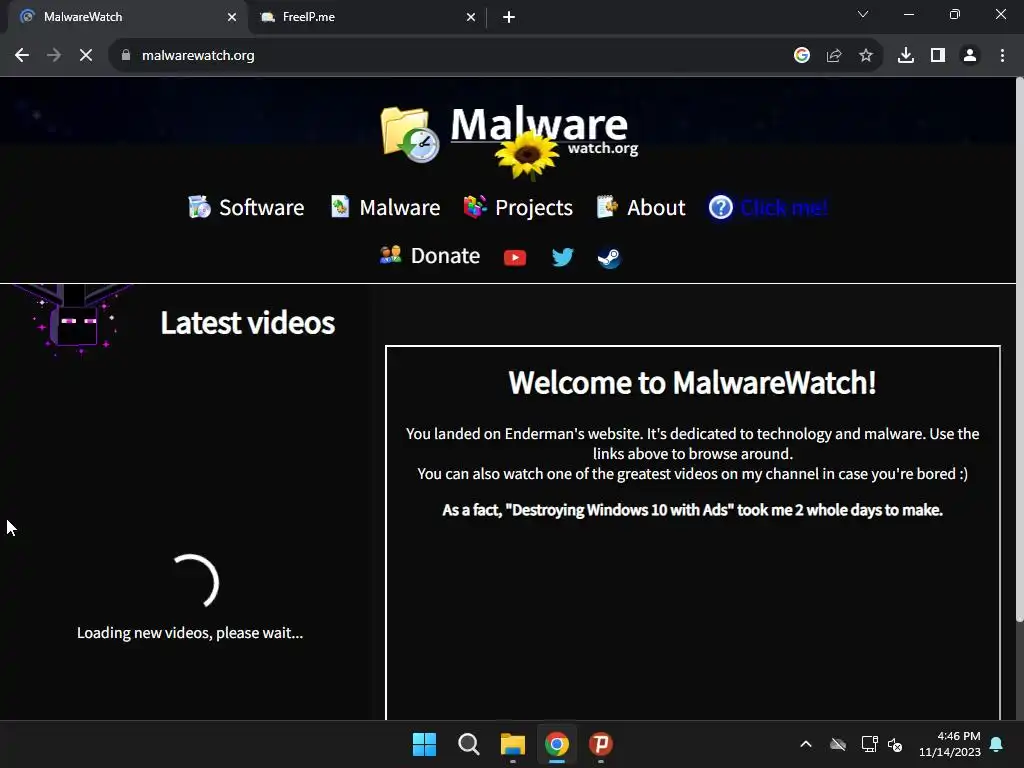Close the MalwareWatch tab
The height and width of the screenshot is (768, 1024).
232,17
